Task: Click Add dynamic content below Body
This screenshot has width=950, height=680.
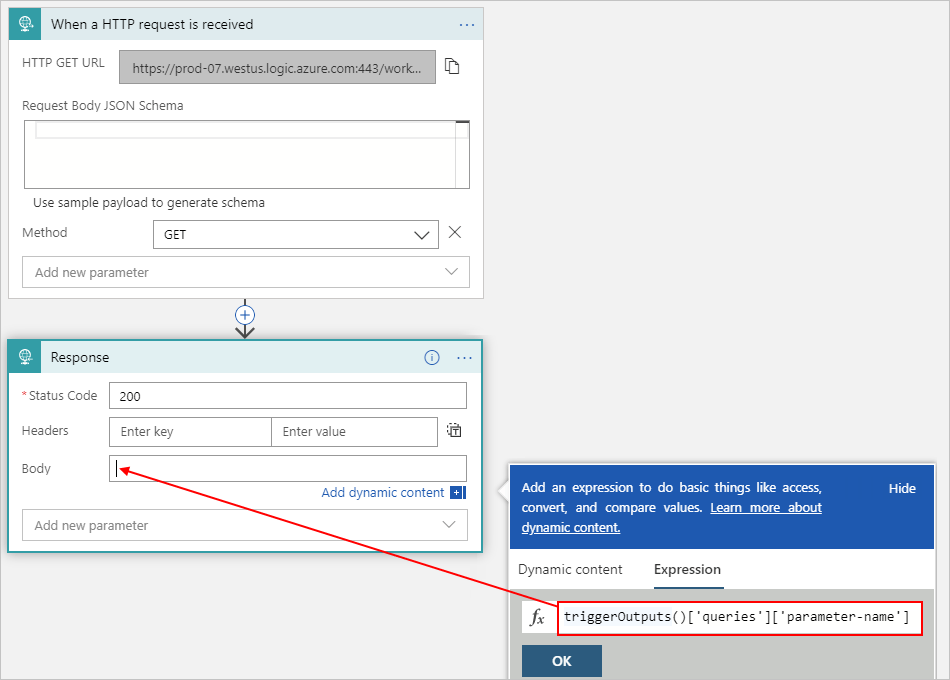Action: click(384, 492)
